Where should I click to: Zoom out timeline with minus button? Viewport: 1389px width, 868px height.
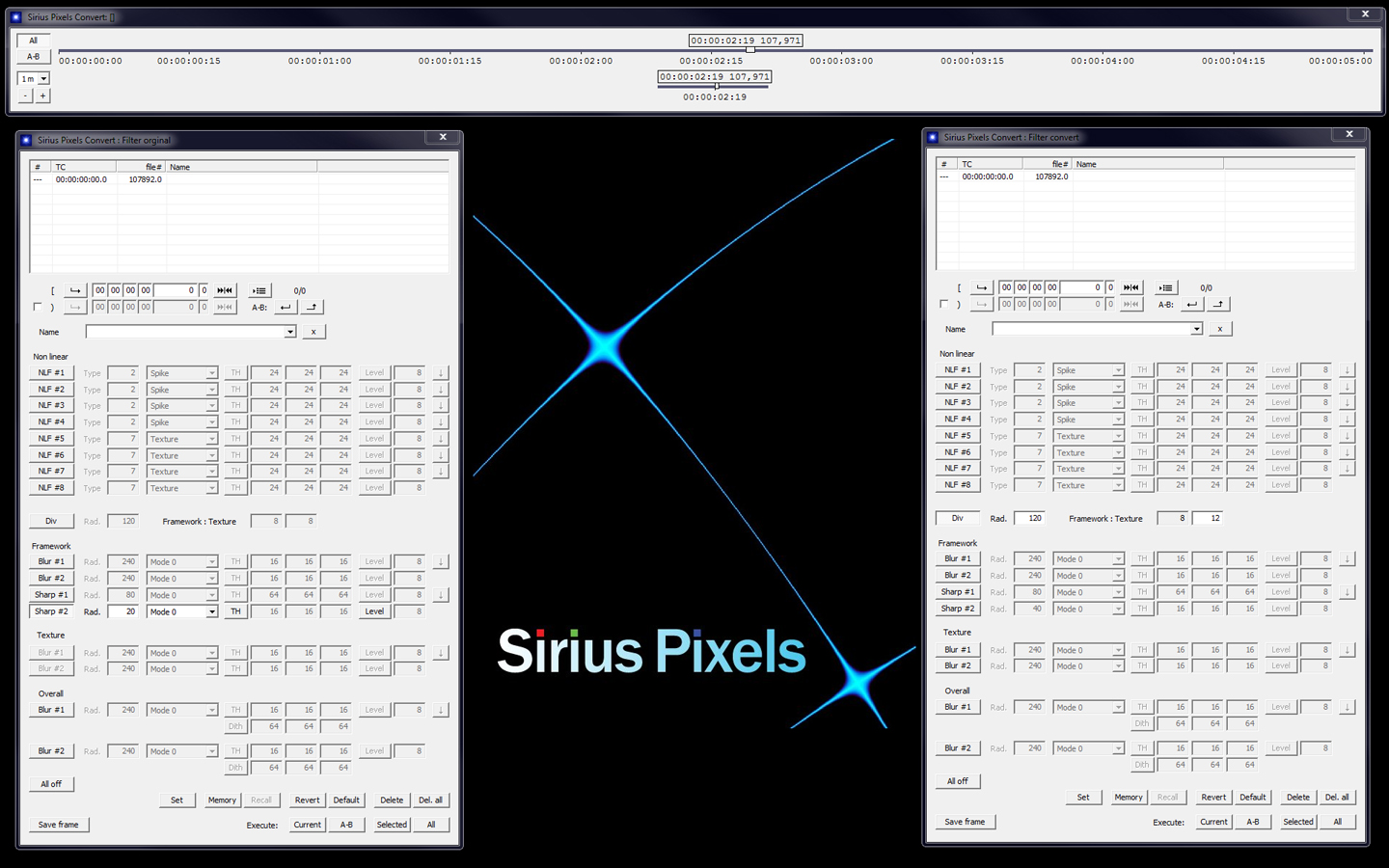pos(25,96)
